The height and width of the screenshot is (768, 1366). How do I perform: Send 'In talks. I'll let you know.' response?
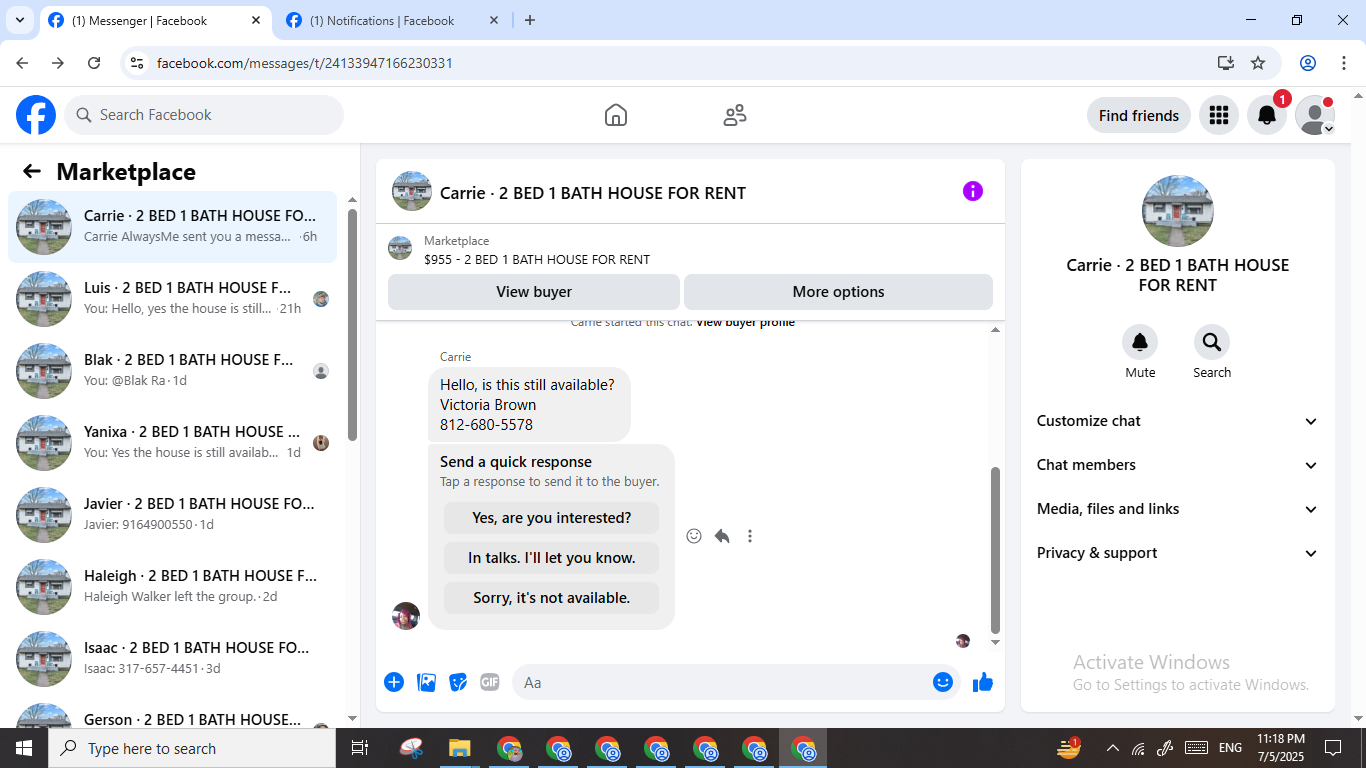(x=551, y=558)
